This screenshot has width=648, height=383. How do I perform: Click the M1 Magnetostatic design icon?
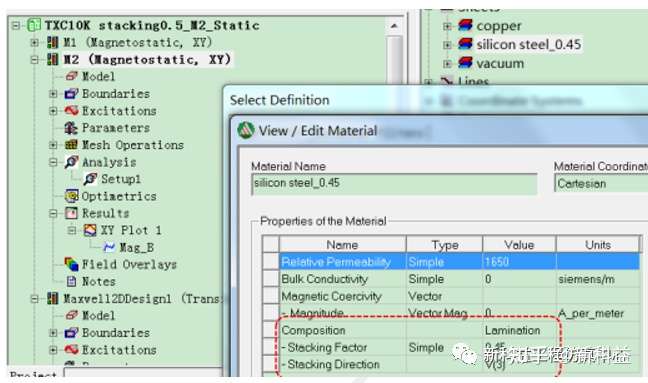tap(52, 42)
